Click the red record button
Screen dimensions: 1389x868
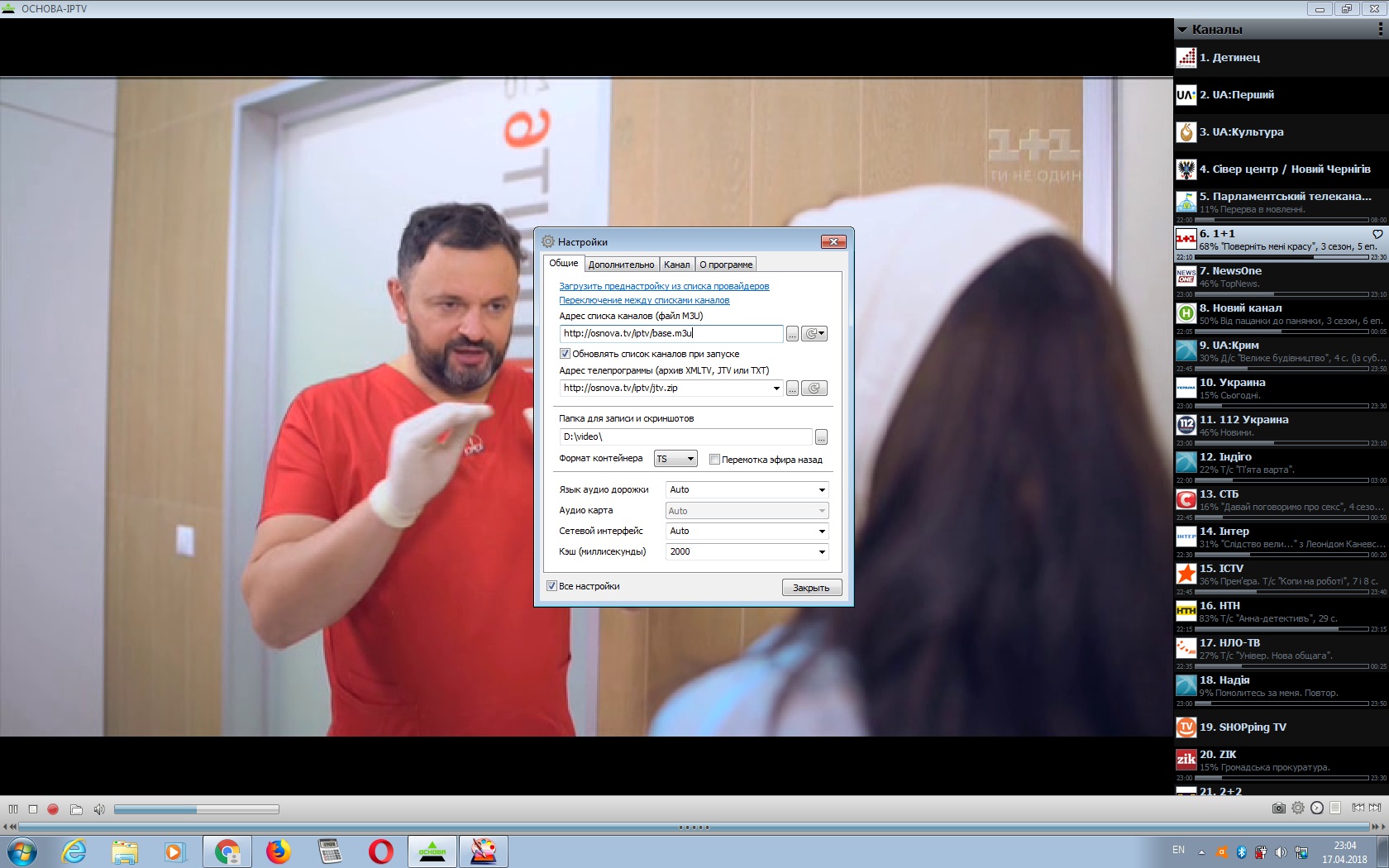click(53, 809)
